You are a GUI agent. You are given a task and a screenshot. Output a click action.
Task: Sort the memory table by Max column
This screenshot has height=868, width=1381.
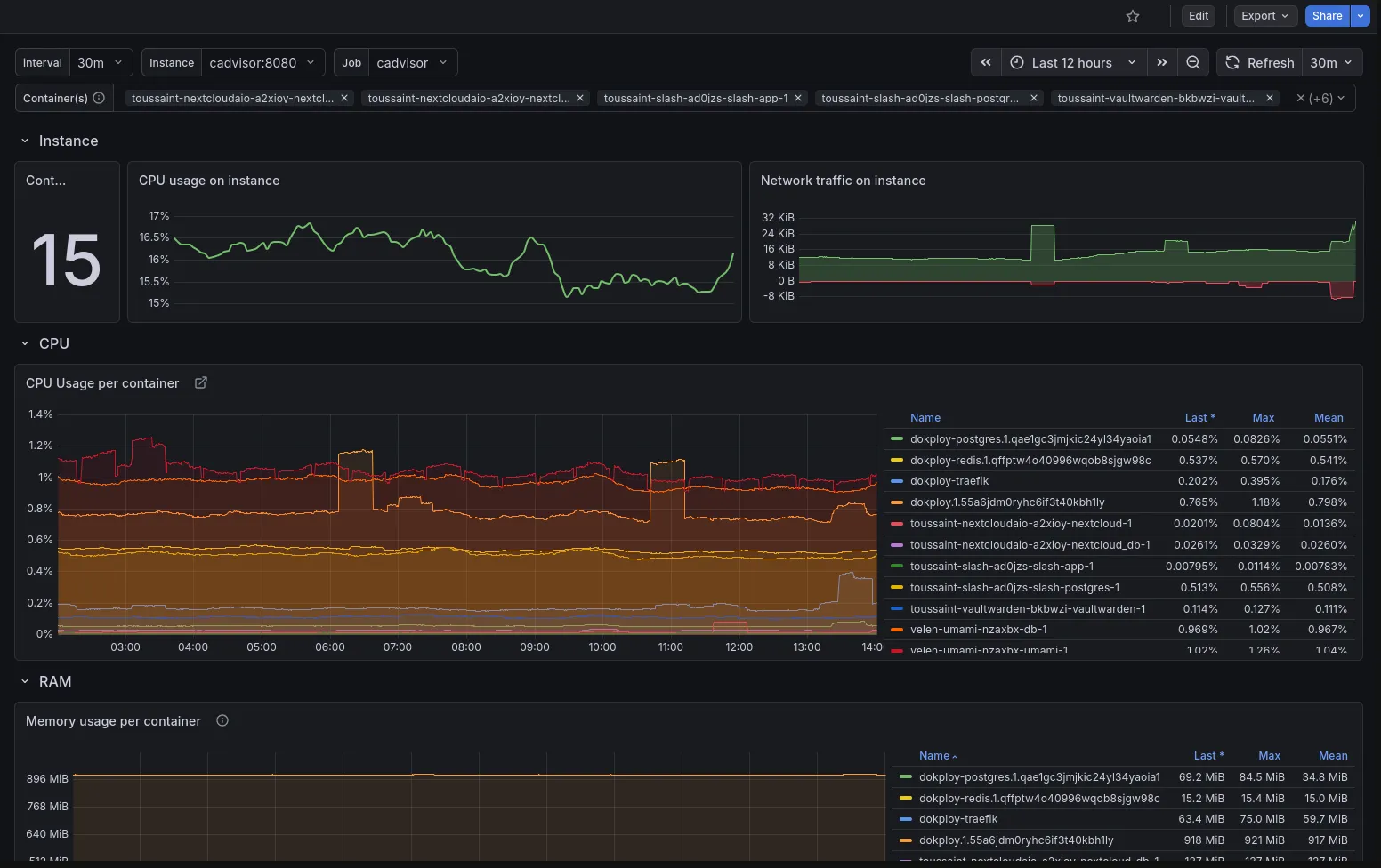[1269, 755]
